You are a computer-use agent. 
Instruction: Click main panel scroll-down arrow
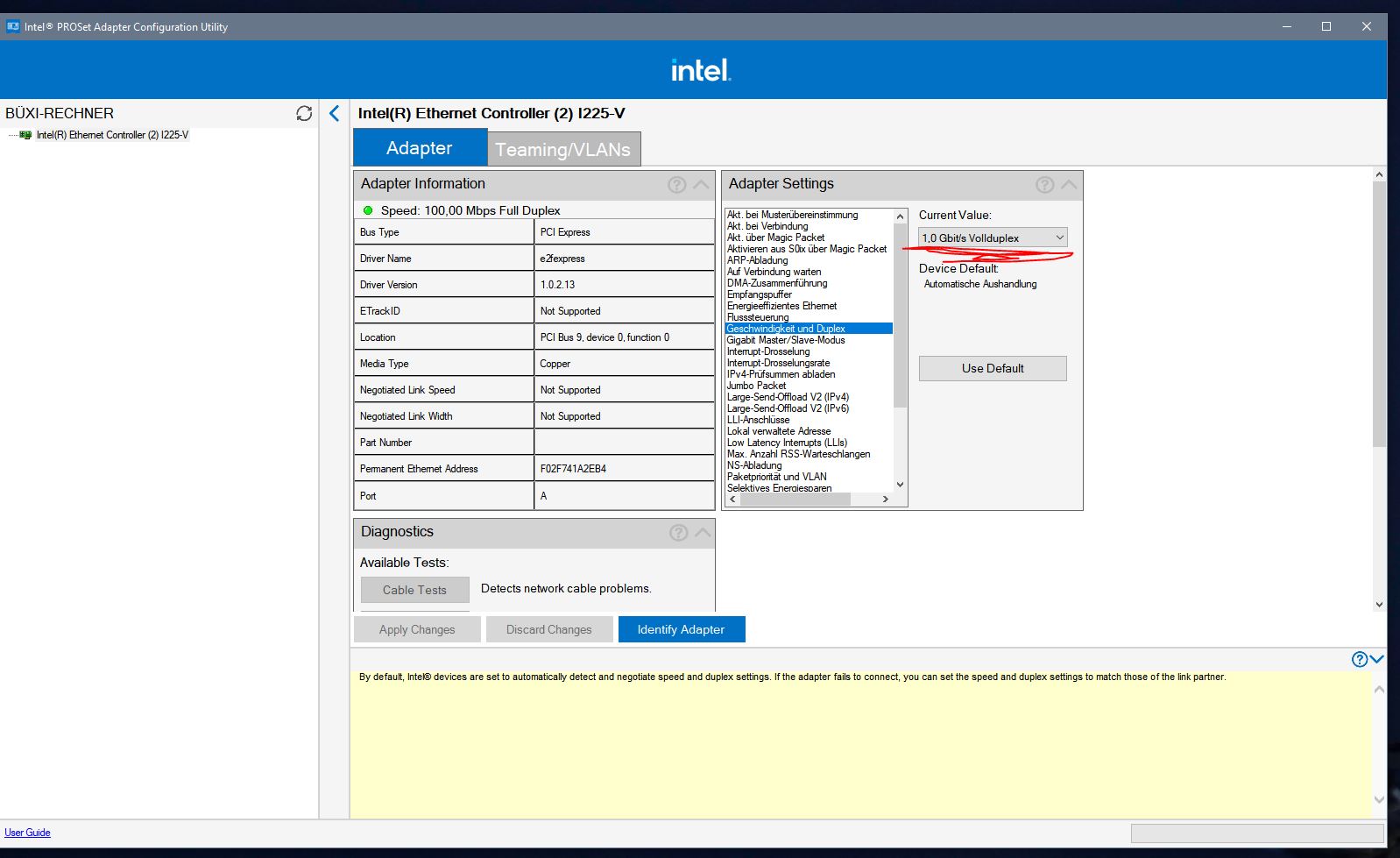tap(1379, 605)
